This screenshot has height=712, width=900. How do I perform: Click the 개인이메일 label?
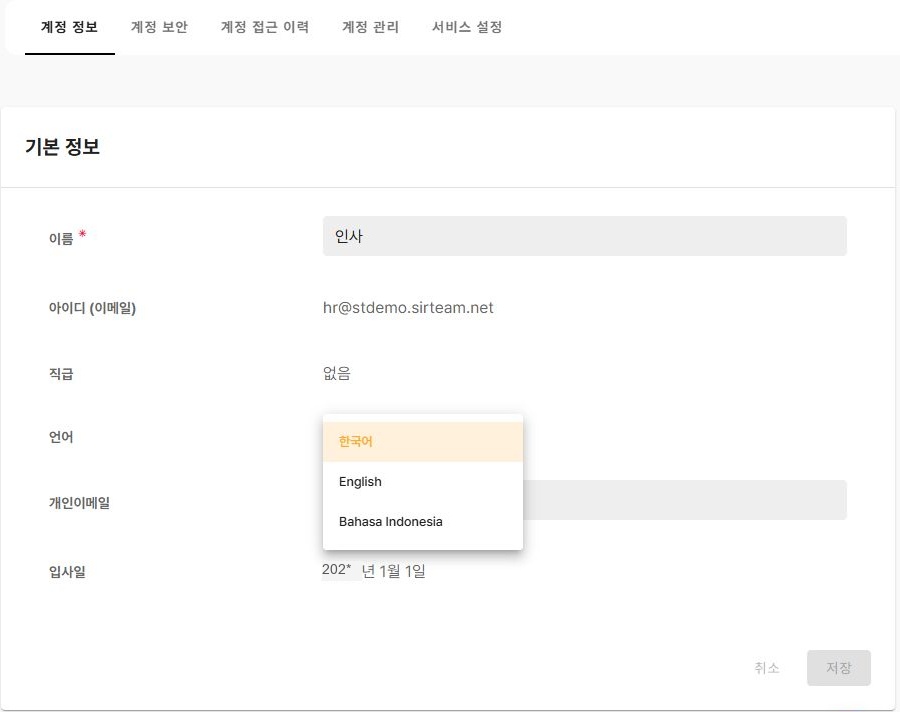[x=79, y=503]
